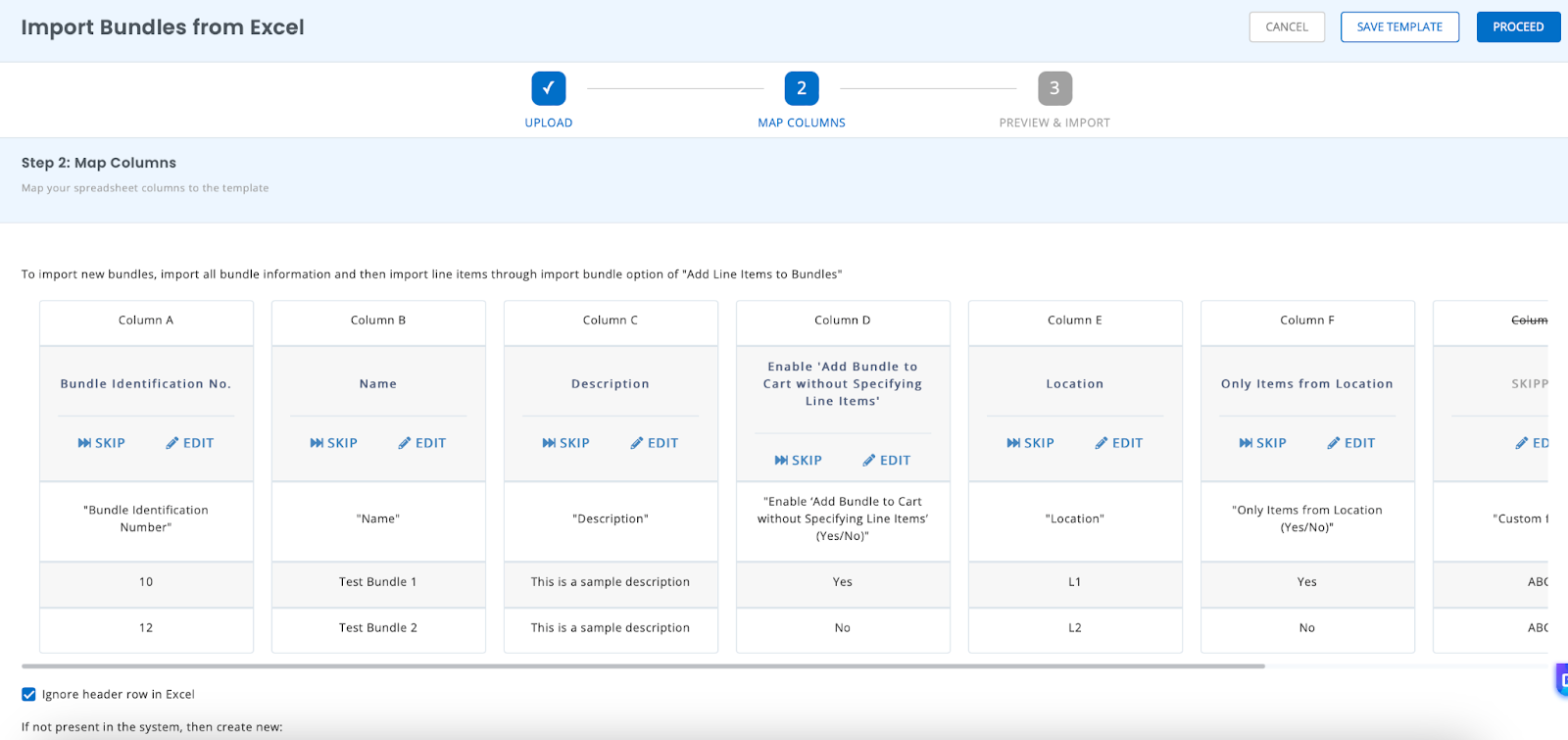Go to the UPLOAD step label

(549, 123)
